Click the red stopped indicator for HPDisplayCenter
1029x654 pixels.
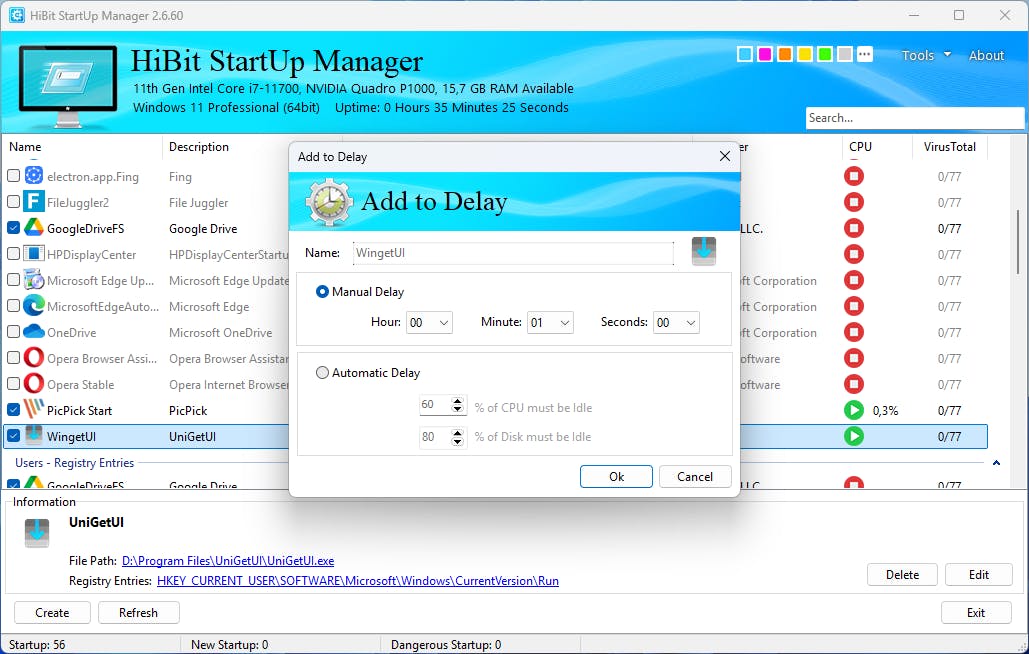pos(854,254)
